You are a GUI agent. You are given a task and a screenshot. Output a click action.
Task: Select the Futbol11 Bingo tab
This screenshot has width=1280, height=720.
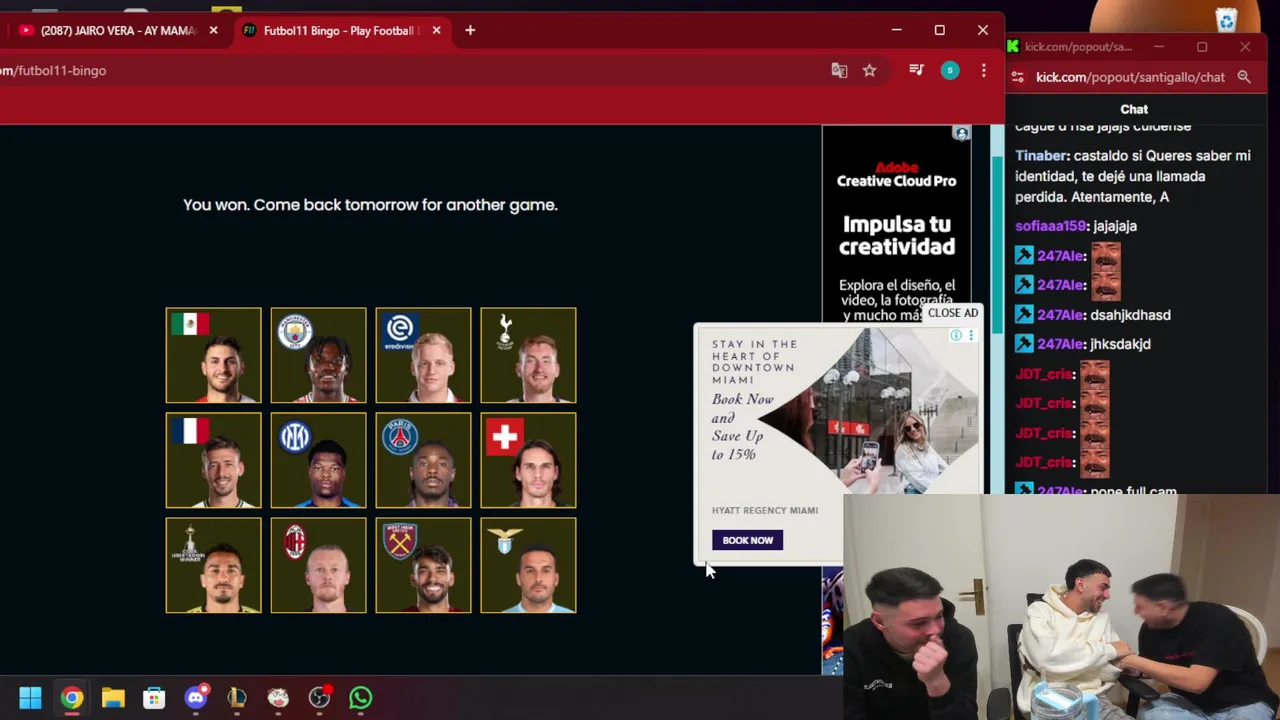click(343, 30)
